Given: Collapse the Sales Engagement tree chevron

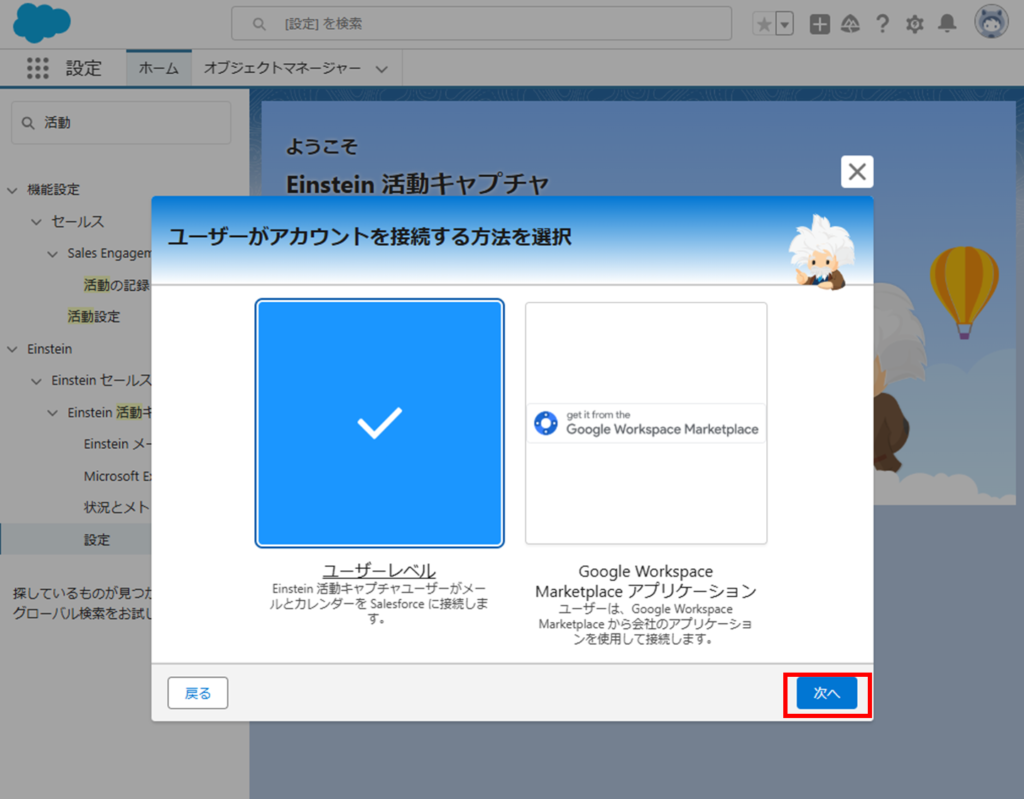Looking at the screenshot, I should tap(53, 254).
